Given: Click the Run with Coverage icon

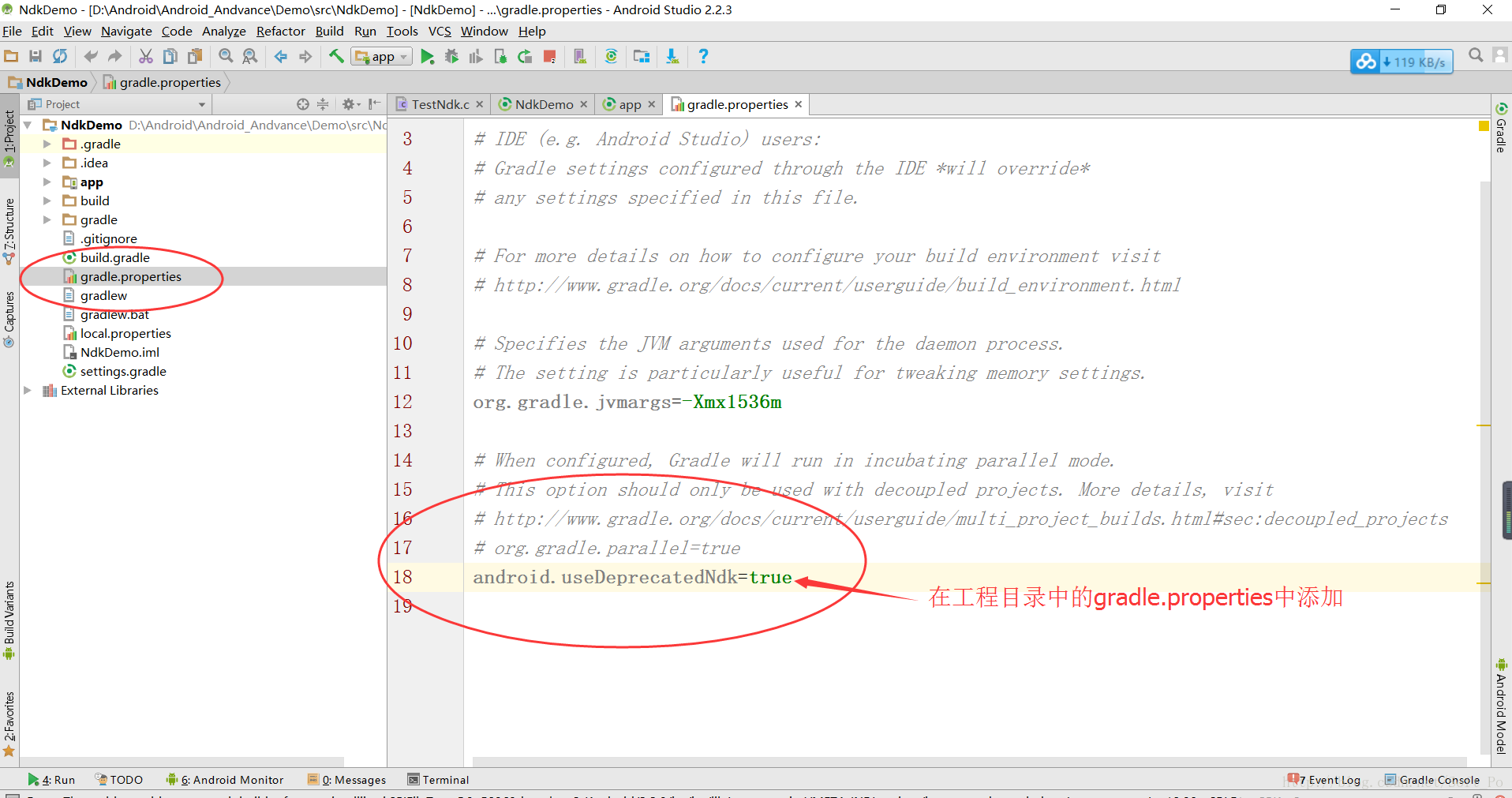Looking at the screenshot, I should [476, 56].
